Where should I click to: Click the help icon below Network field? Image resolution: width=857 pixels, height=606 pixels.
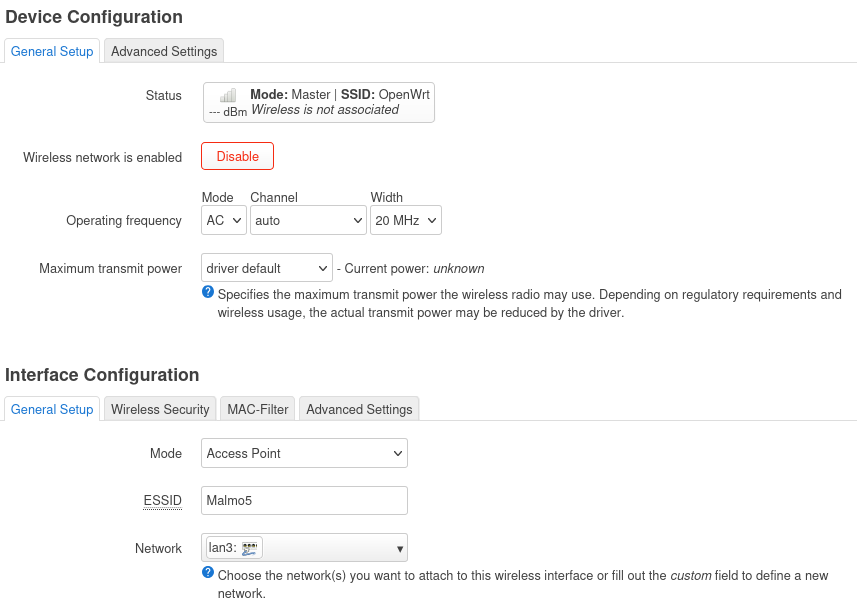pyautogui.click(x=208, y=573)
